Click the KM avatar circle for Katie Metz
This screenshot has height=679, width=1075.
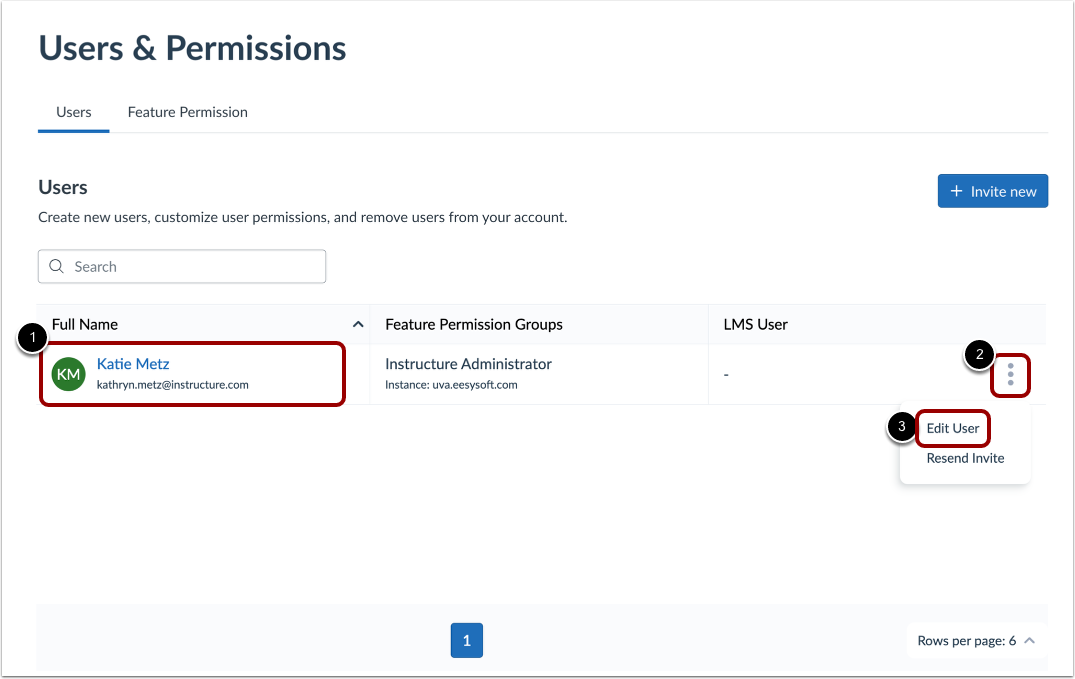(68, 374)
